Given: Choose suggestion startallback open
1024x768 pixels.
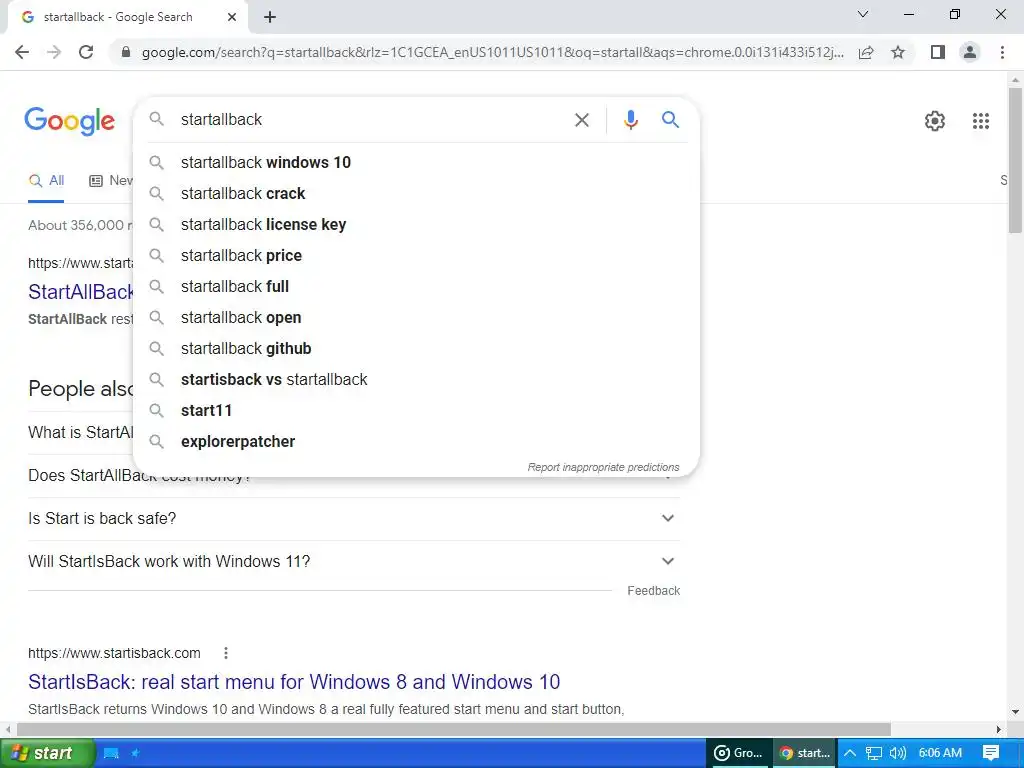Looking at the screenshot, I should pos(416,317).
